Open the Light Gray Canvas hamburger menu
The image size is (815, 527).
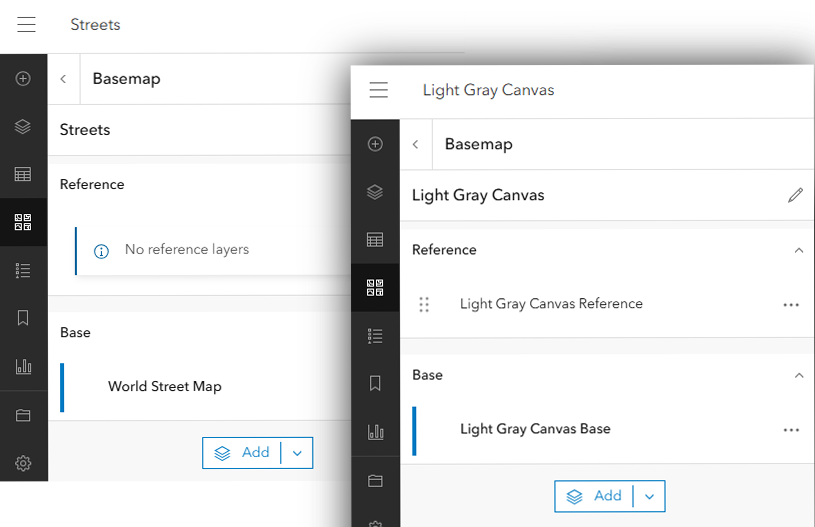[x=378, y=90]
